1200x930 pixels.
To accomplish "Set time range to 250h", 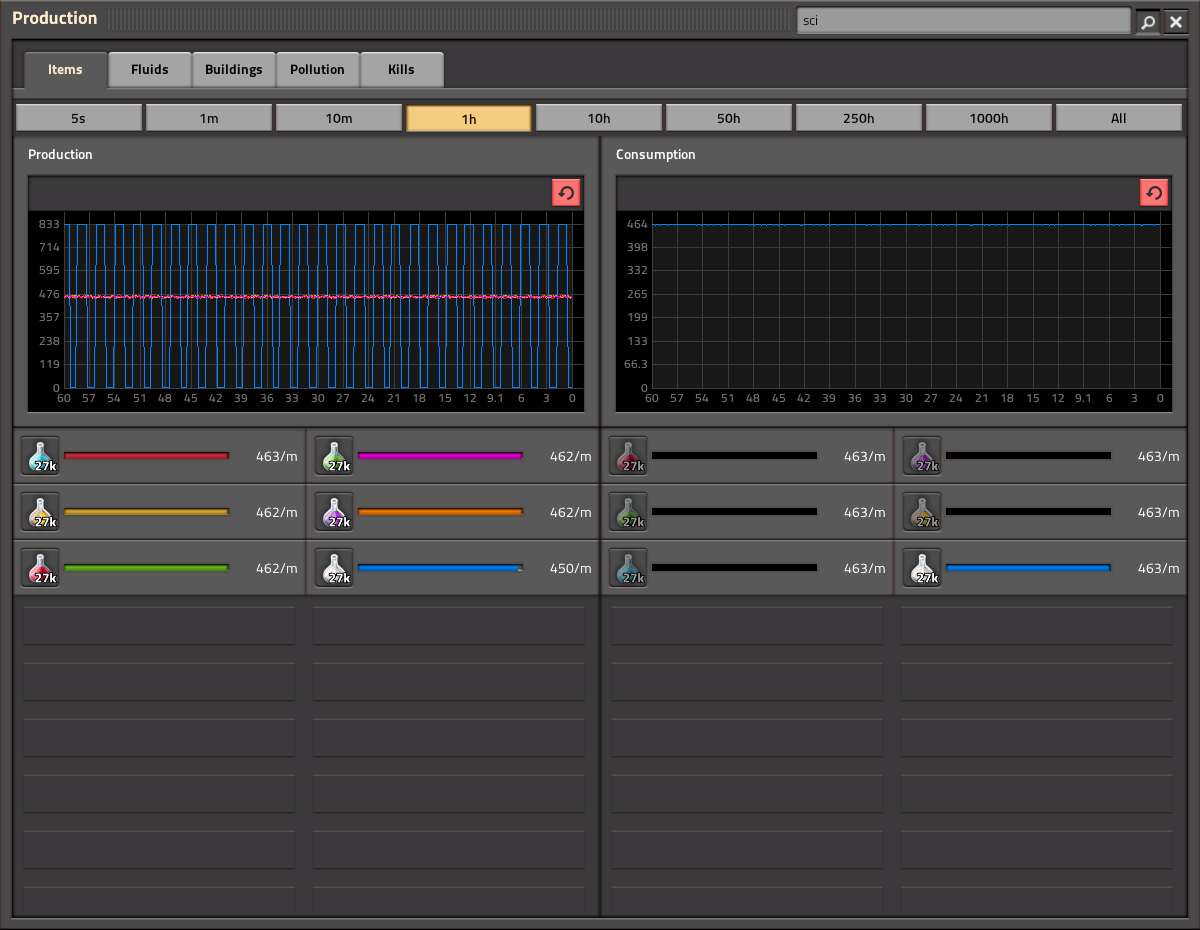I will [858, 118].
